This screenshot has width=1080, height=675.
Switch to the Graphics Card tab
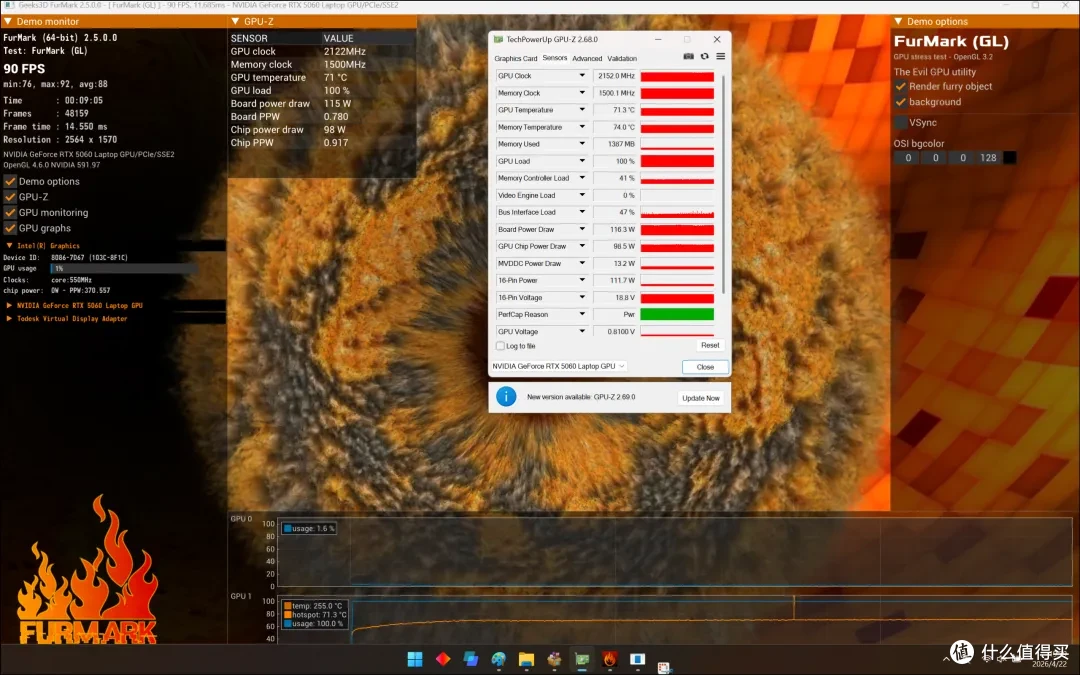(x=516, y=59)
